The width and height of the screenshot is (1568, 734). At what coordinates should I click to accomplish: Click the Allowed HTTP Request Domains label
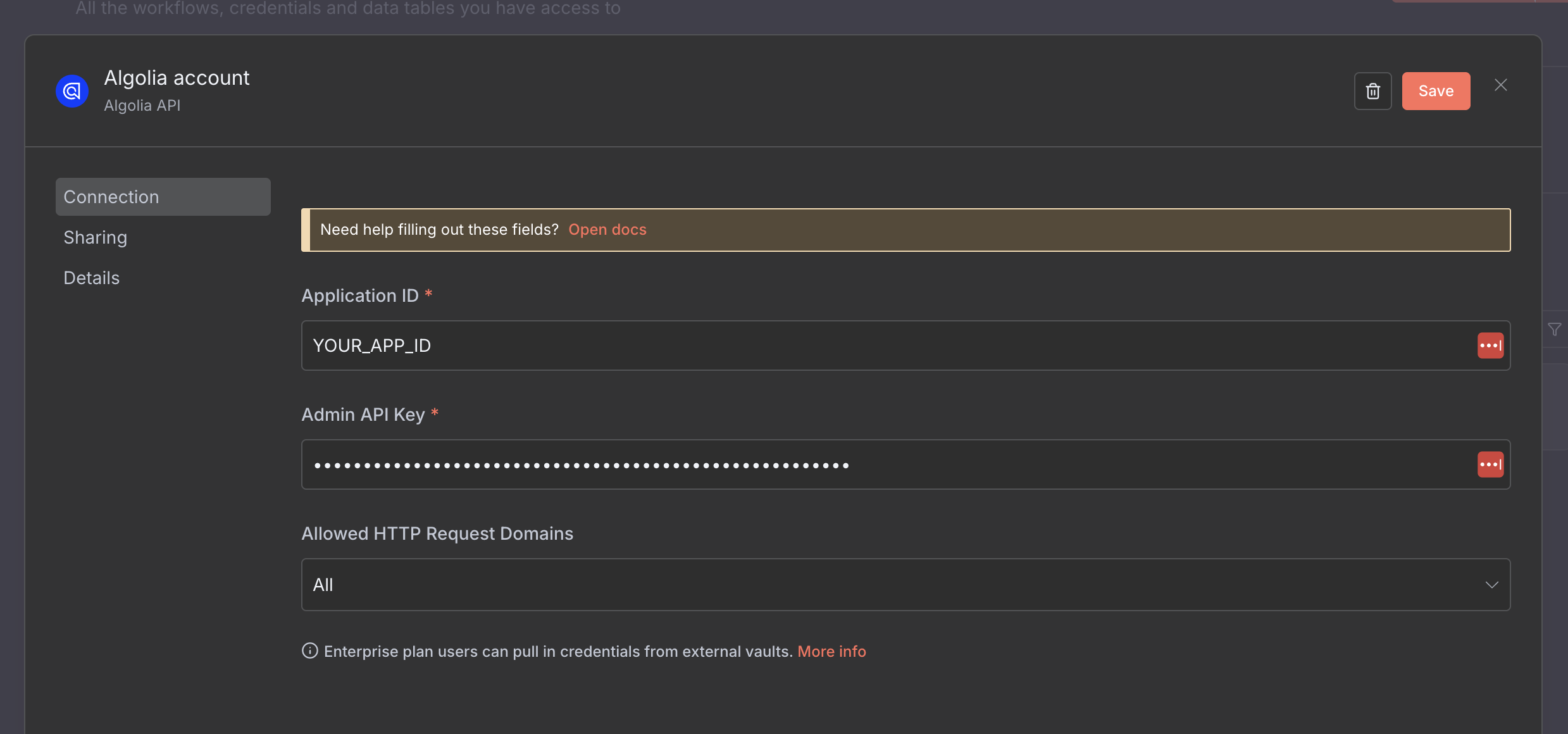pos(437,533)
